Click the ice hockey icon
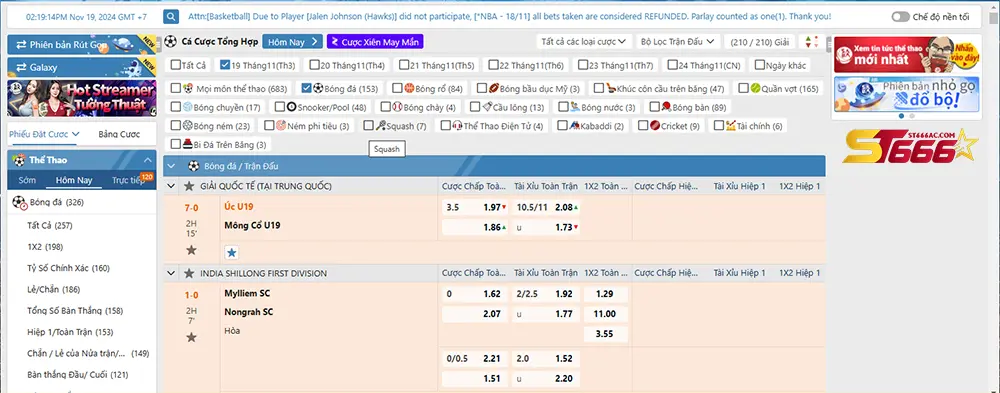The width and height of the screenshot is (1000, 393). (x=611, y=88)
